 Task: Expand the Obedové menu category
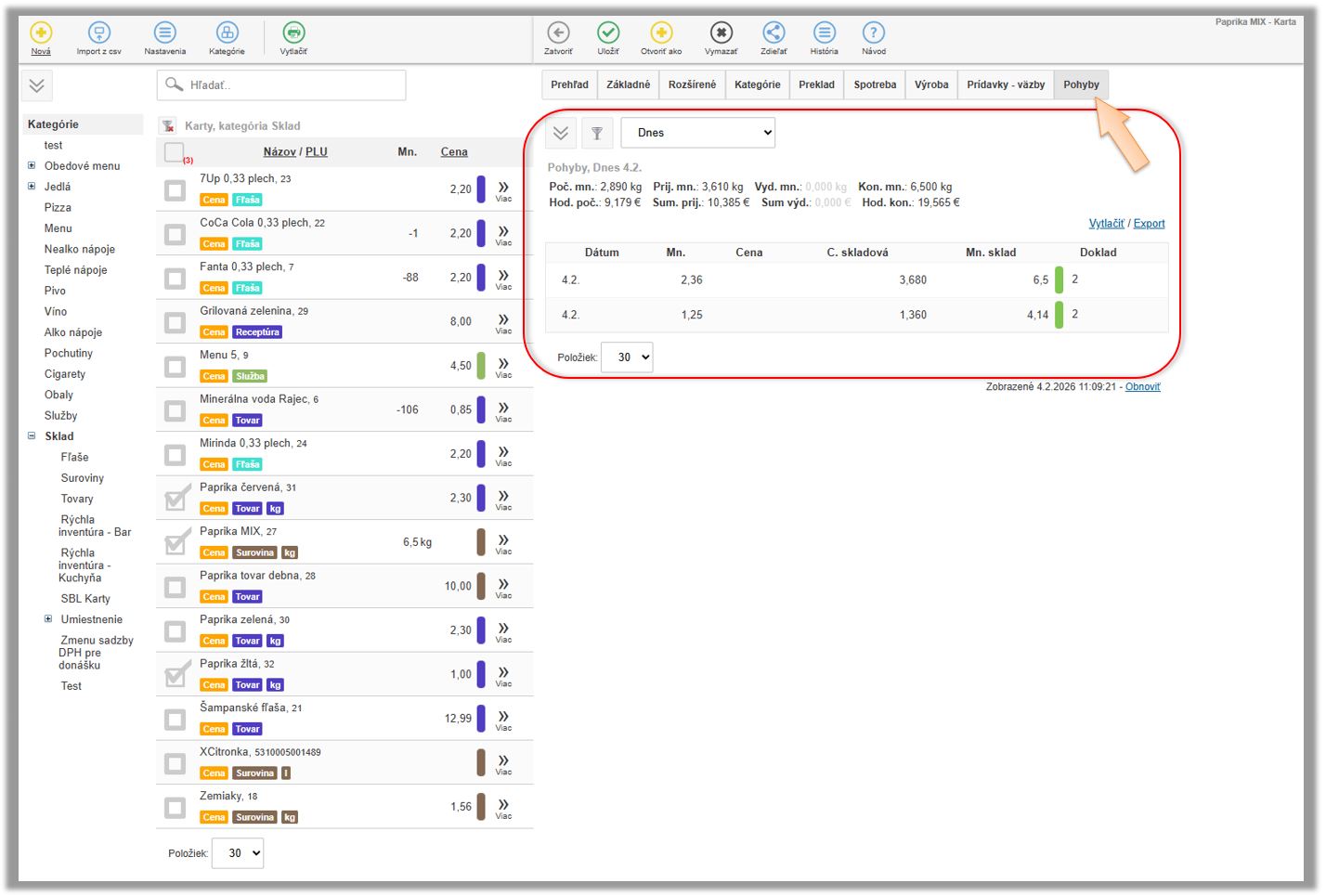(32, 166)
